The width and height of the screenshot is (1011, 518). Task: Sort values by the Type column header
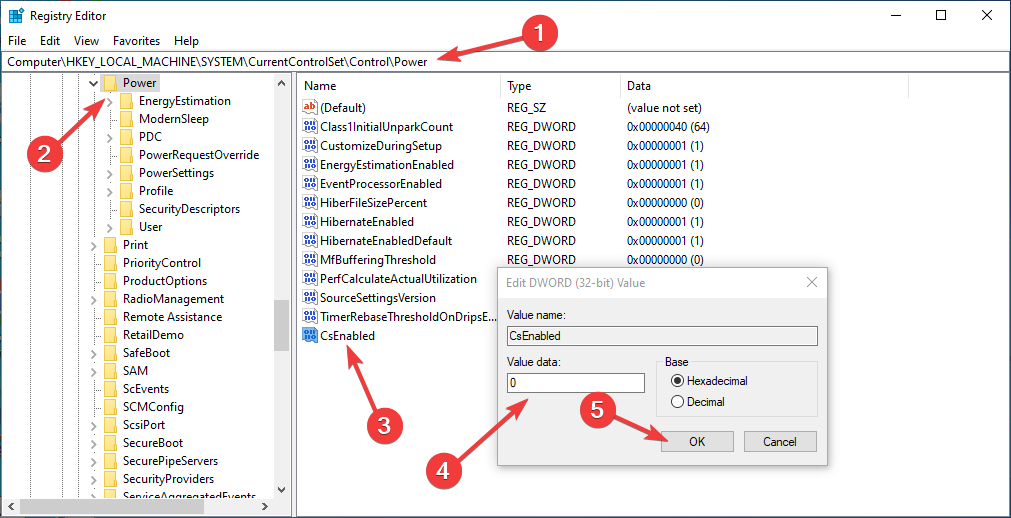tap(560, 86)
